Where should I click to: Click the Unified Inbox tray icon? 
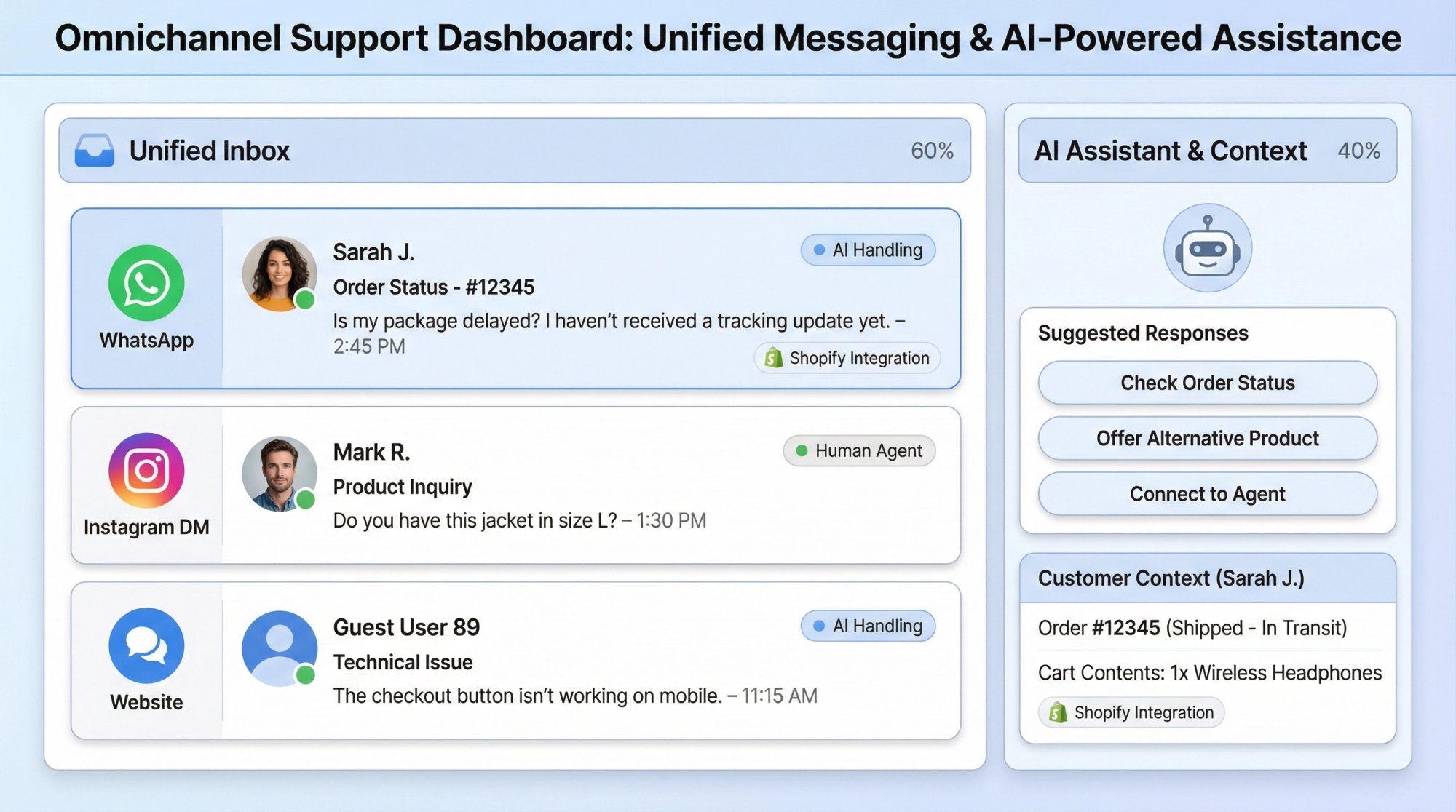(x=95, y=151)
